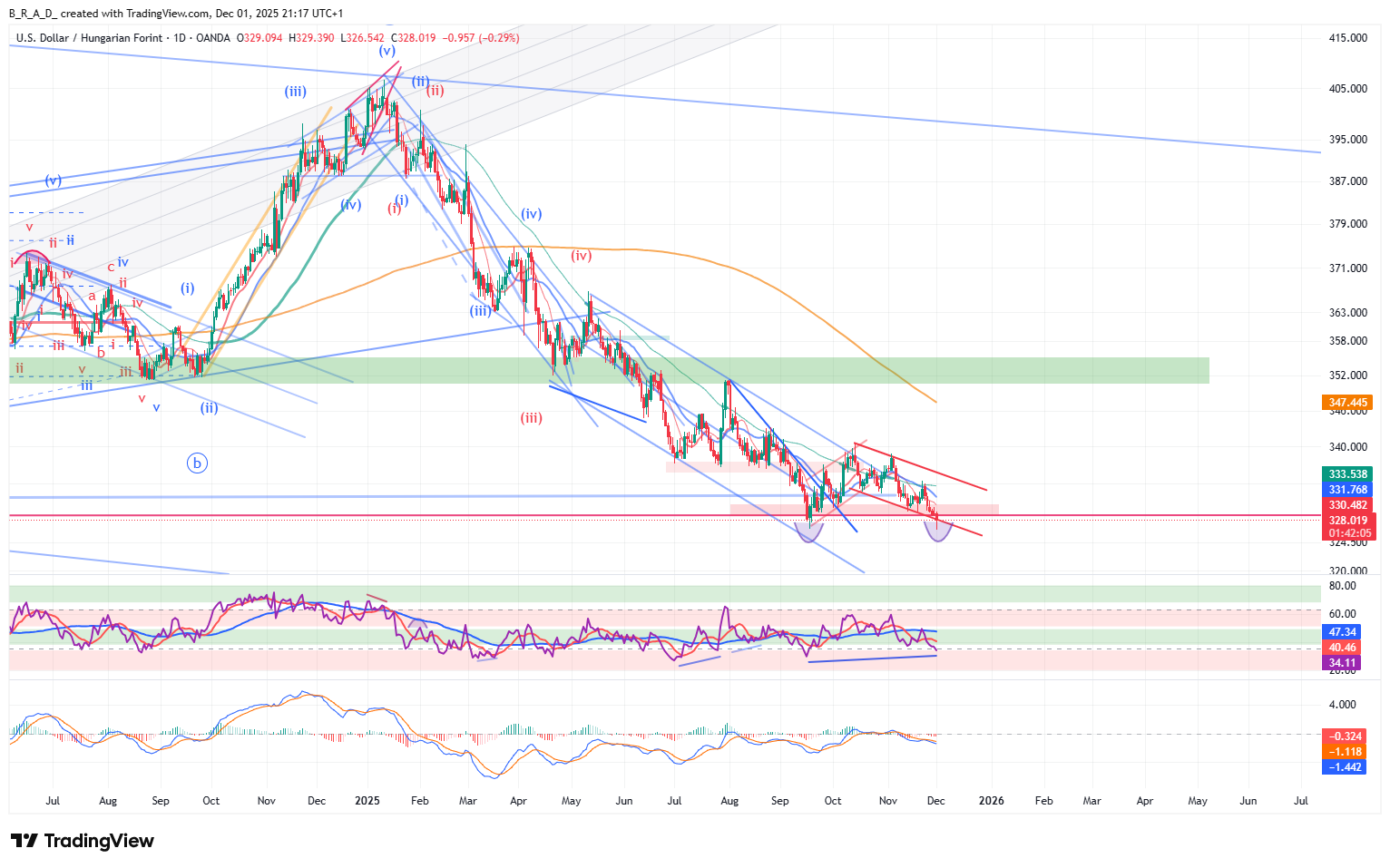Click the blue MACD -1.442 value label
Image resolution: width=1390 pixels, height=868 pixels.
tap(1343, 767)
